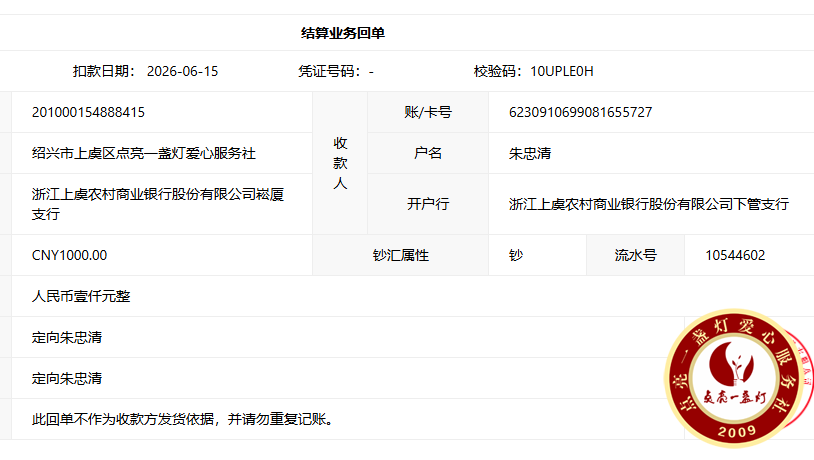Click payee bank 下管支行 text

click(x=649, y=204)
